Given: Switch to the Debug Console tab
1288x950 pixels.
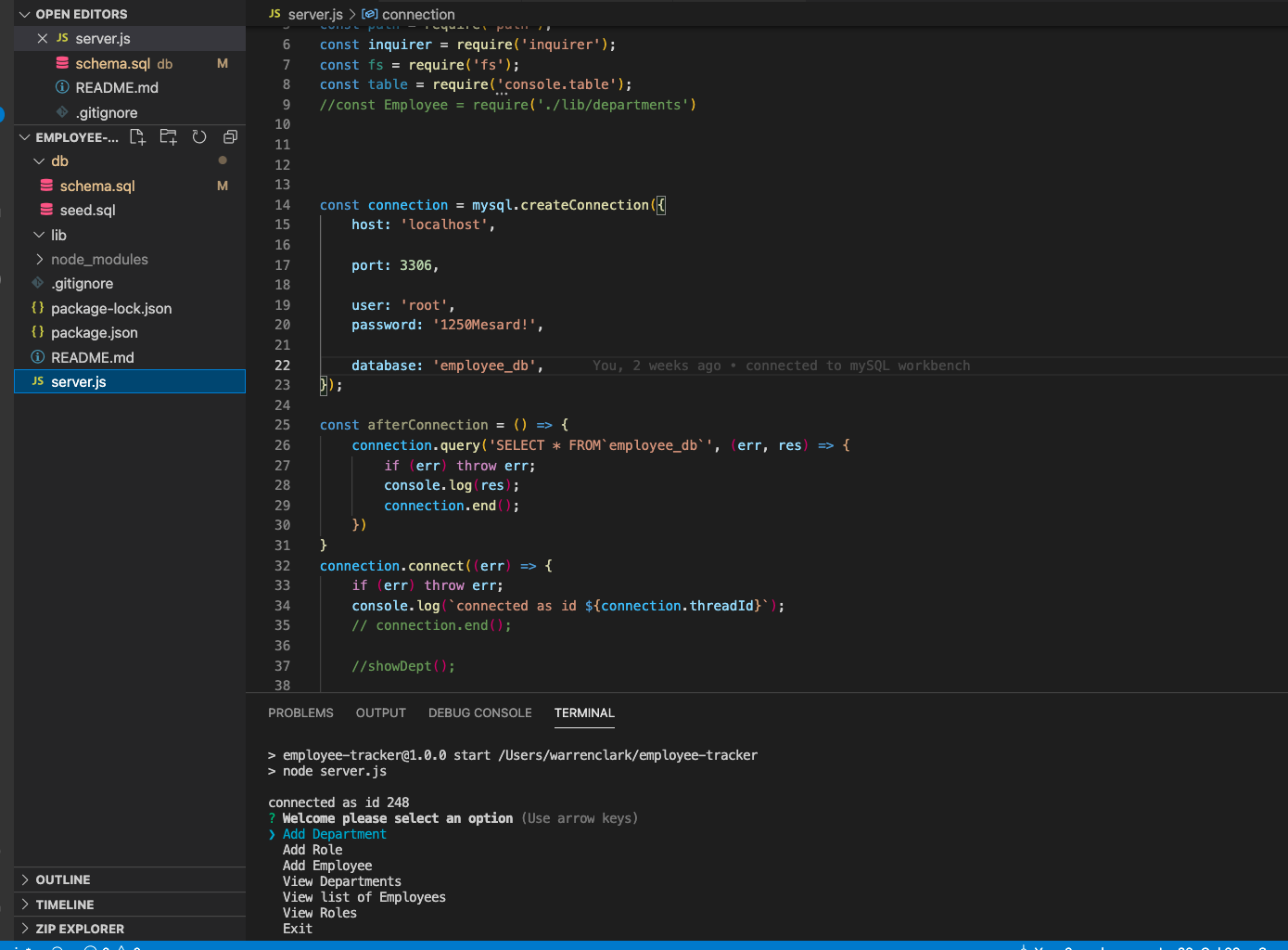Looking at the screenshot, I should click(480, 712).
